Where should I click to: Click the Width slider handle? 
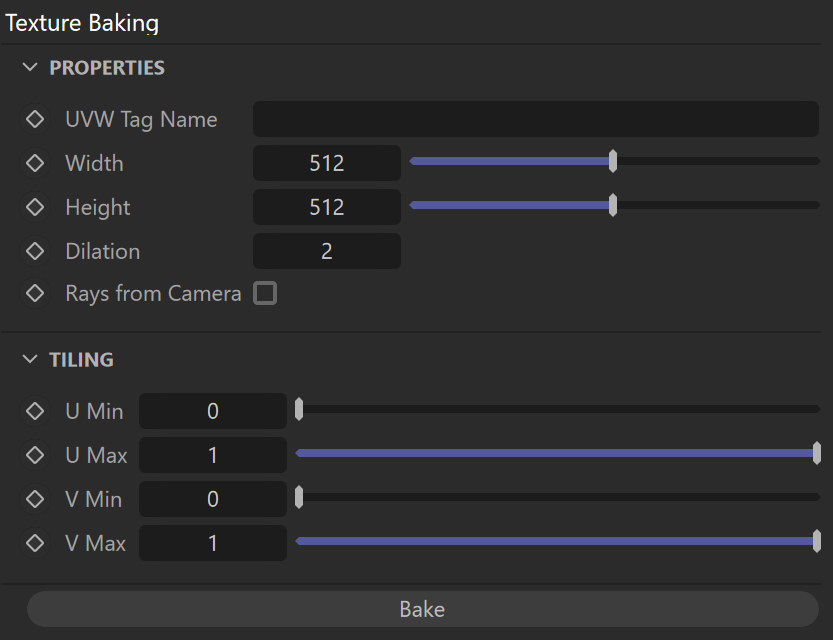click(x=613, y=161)
